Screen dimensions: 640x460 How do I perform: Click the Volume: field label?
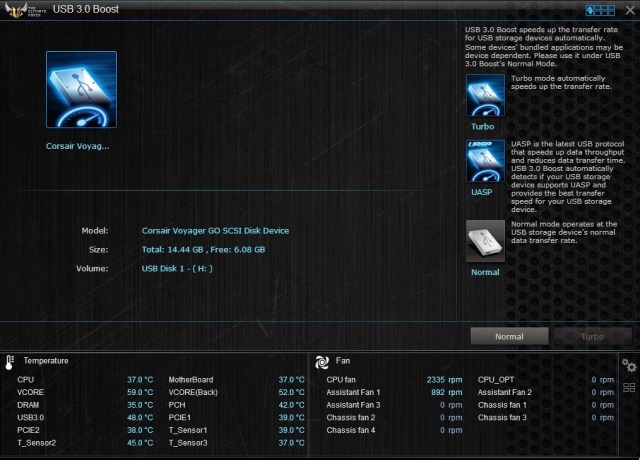92,269
